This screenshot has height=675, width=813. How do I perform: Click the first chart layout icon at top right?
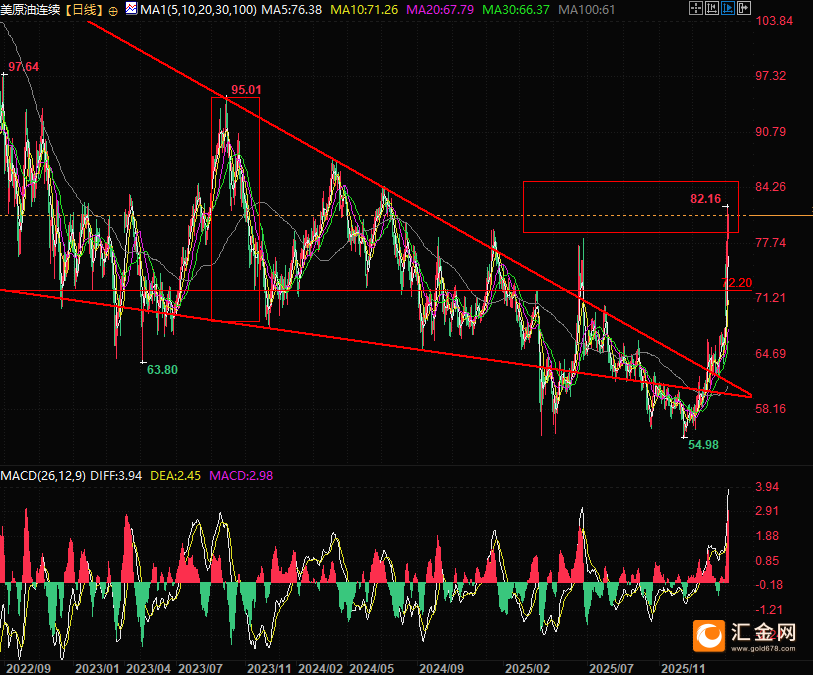point(695,8)
